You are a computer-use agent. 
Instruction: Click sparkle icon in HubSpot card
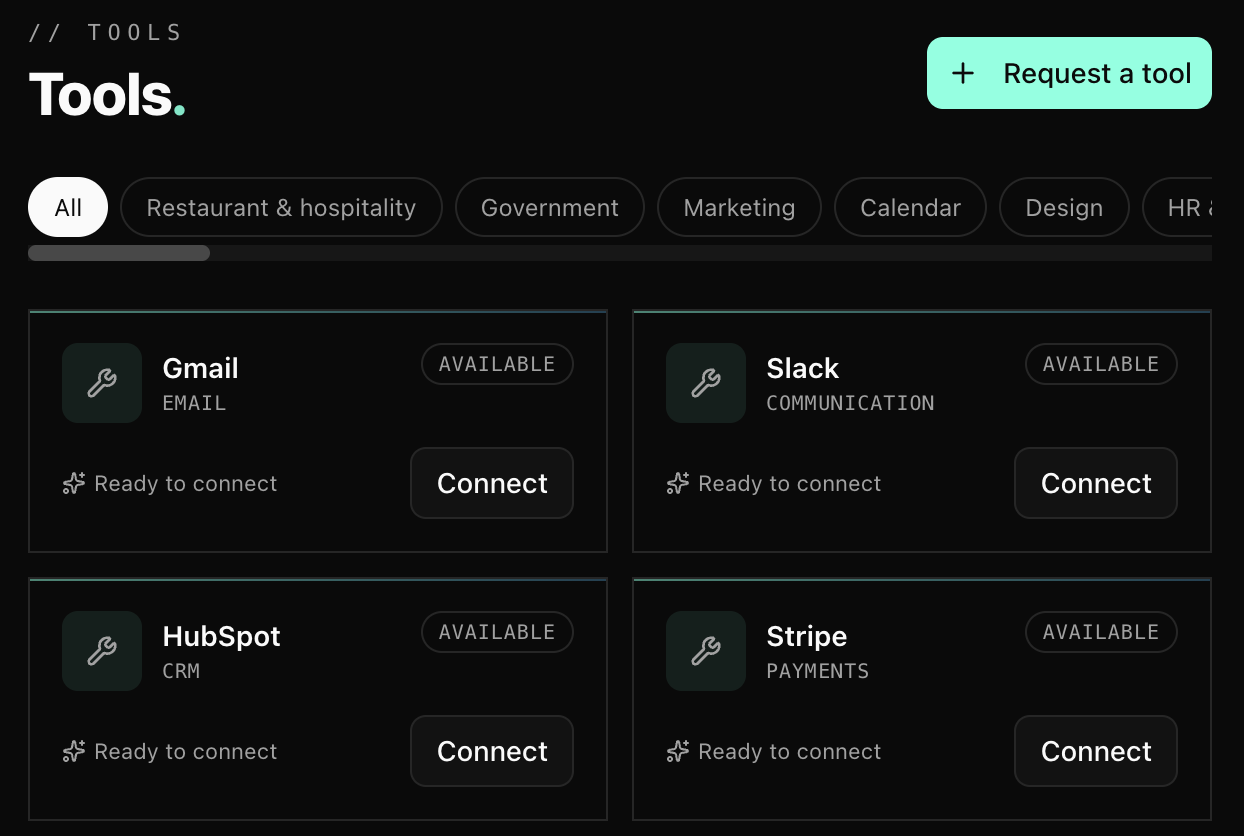pos(74,752)
